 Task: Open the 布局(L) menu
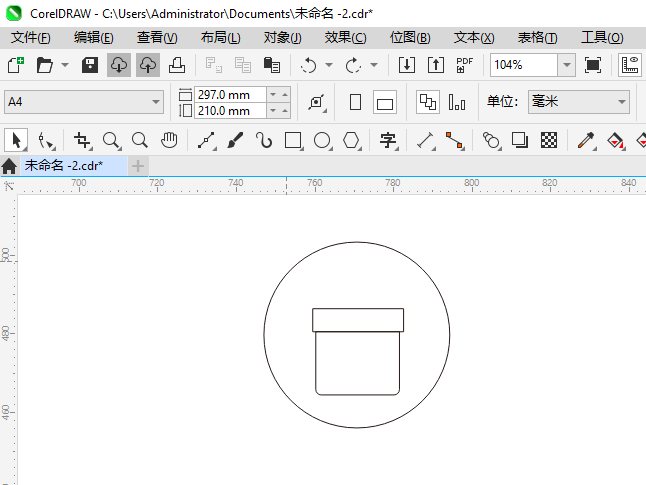point(220,37)
